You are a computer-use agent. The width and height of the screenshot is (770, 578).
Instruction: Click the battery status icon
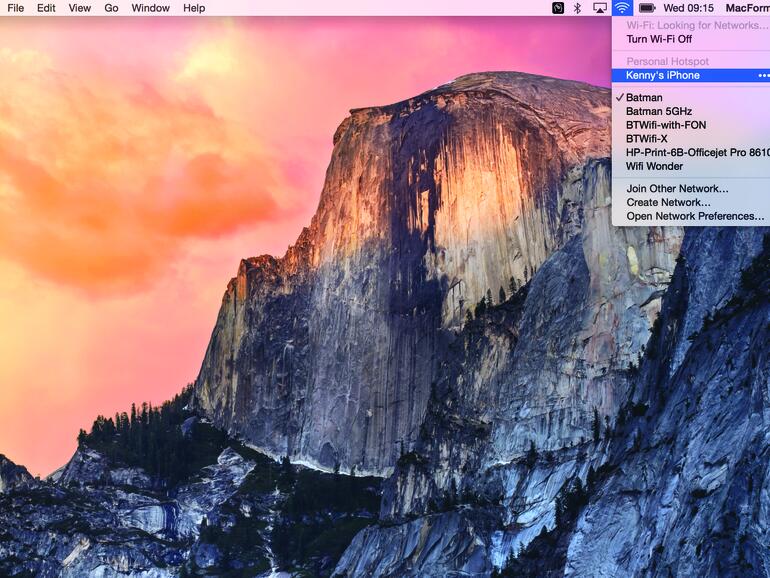click(647, 8)
